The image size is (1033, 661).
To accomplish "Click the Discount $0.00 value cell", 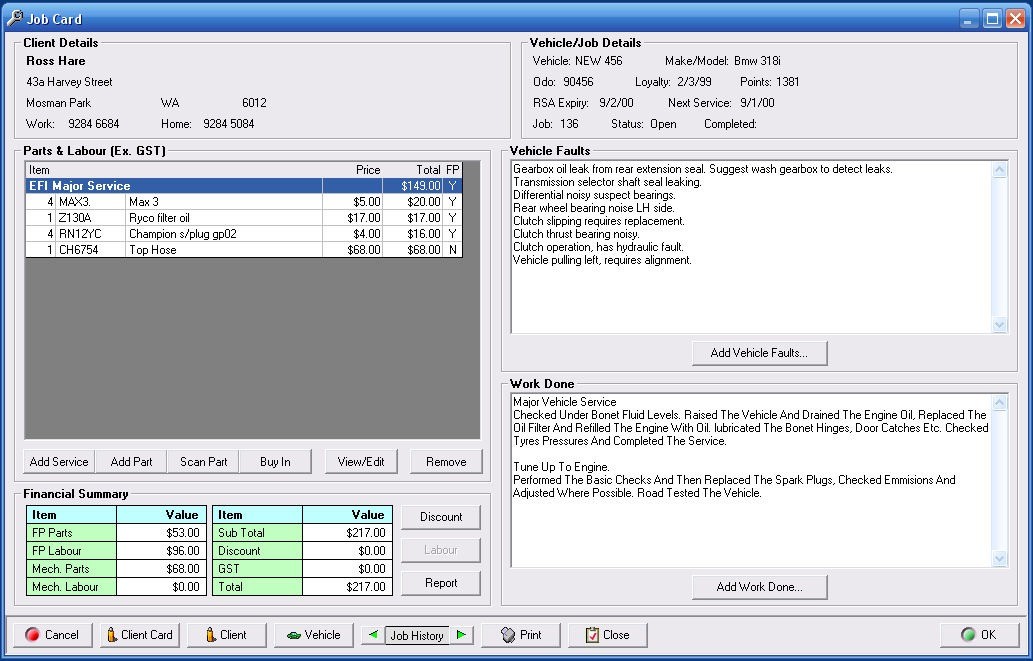I will pyautogui.click(x=347, y=550).
